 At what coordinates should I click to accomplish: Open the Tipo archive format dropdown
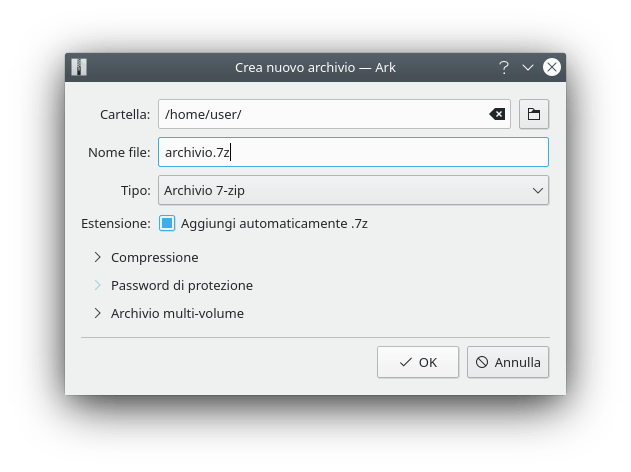(353, 190)
